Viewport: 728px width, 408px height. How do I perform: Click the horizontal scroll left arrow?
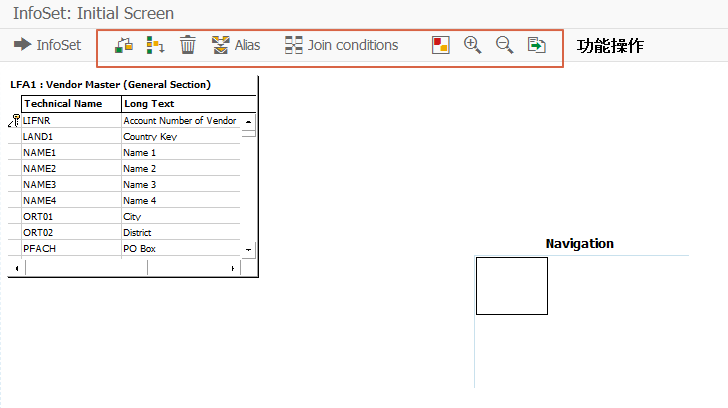pos(17,268)
